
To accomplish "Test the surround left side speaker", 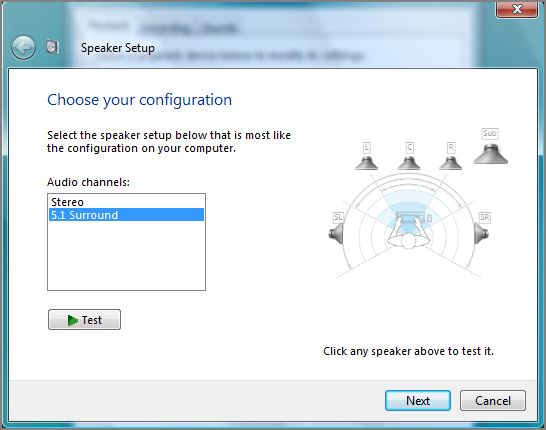I will point(336,233).
